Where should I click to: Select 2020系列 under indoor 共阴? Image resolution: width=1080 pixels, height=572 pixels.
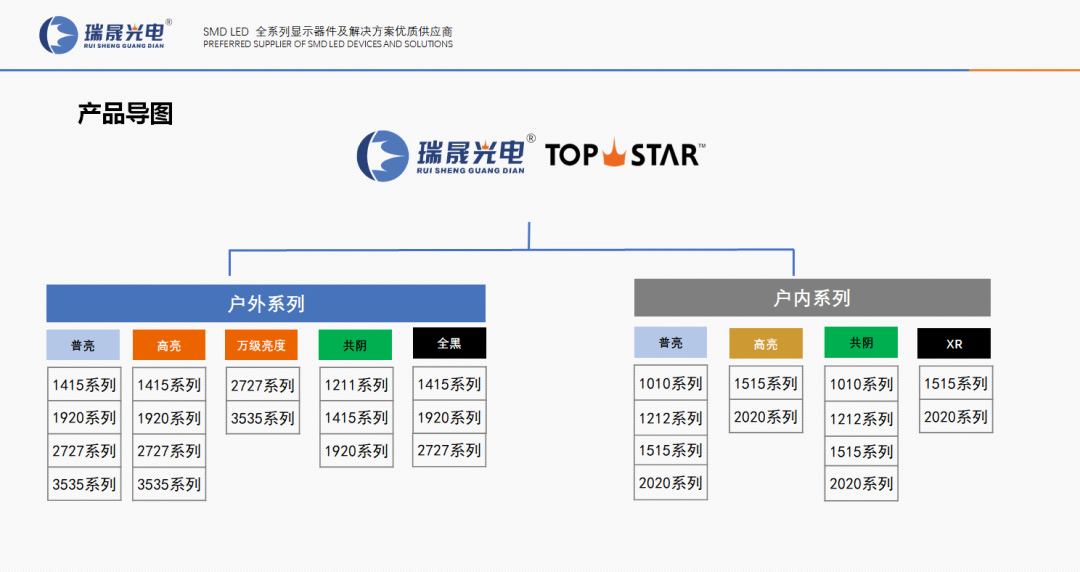click(862, 484)
